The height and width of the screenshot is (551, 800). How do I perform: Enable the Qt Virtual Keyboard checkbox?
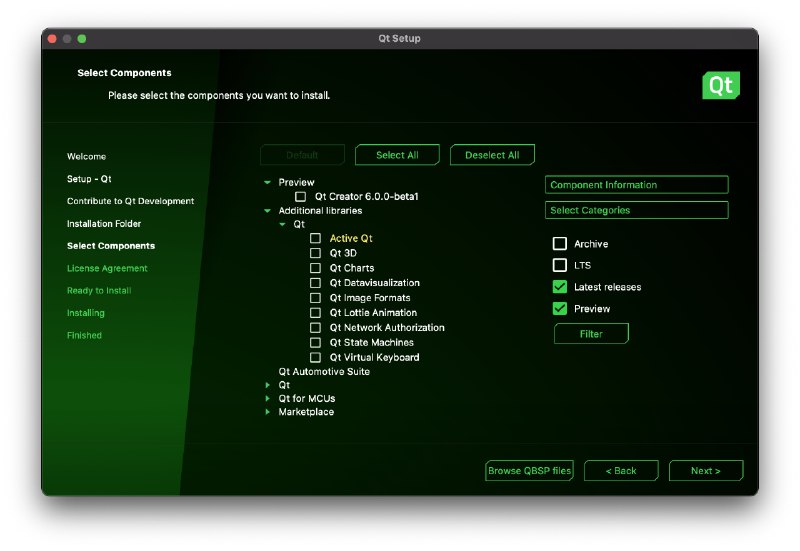click(x=315, y=357)
